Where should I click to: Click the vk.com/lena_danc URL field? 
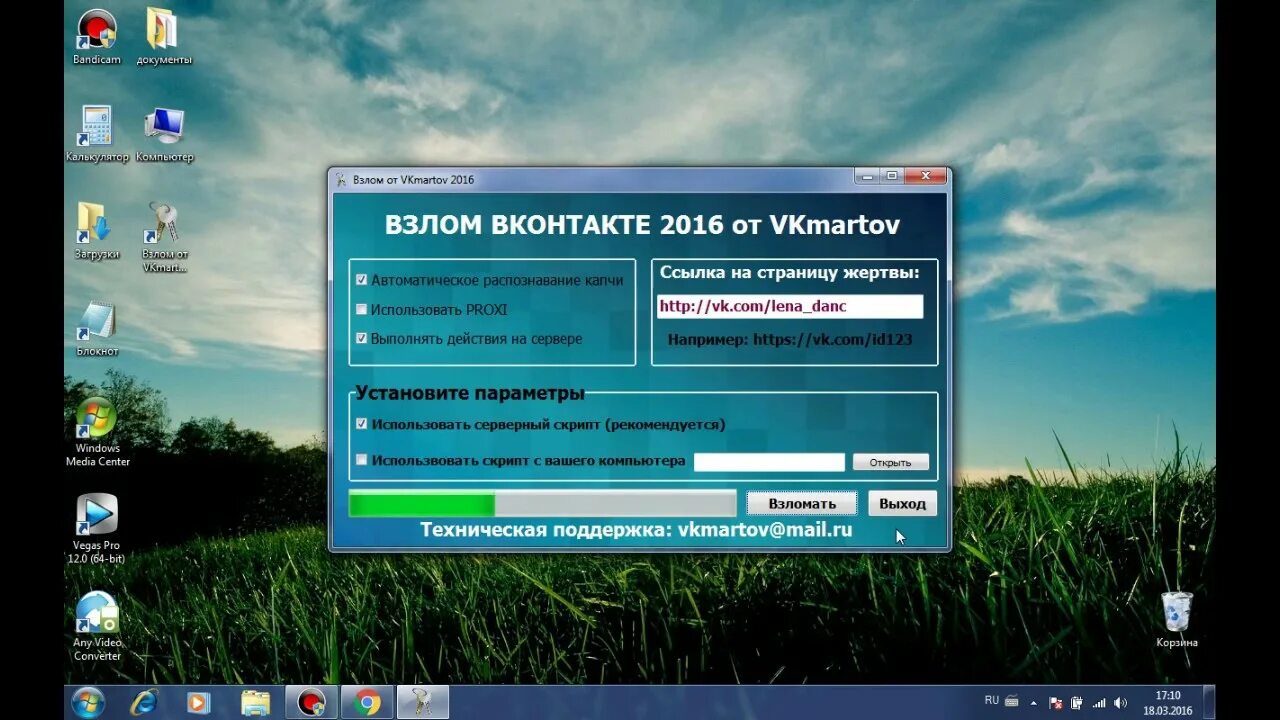pyautogui.click(x=790, y=306)
